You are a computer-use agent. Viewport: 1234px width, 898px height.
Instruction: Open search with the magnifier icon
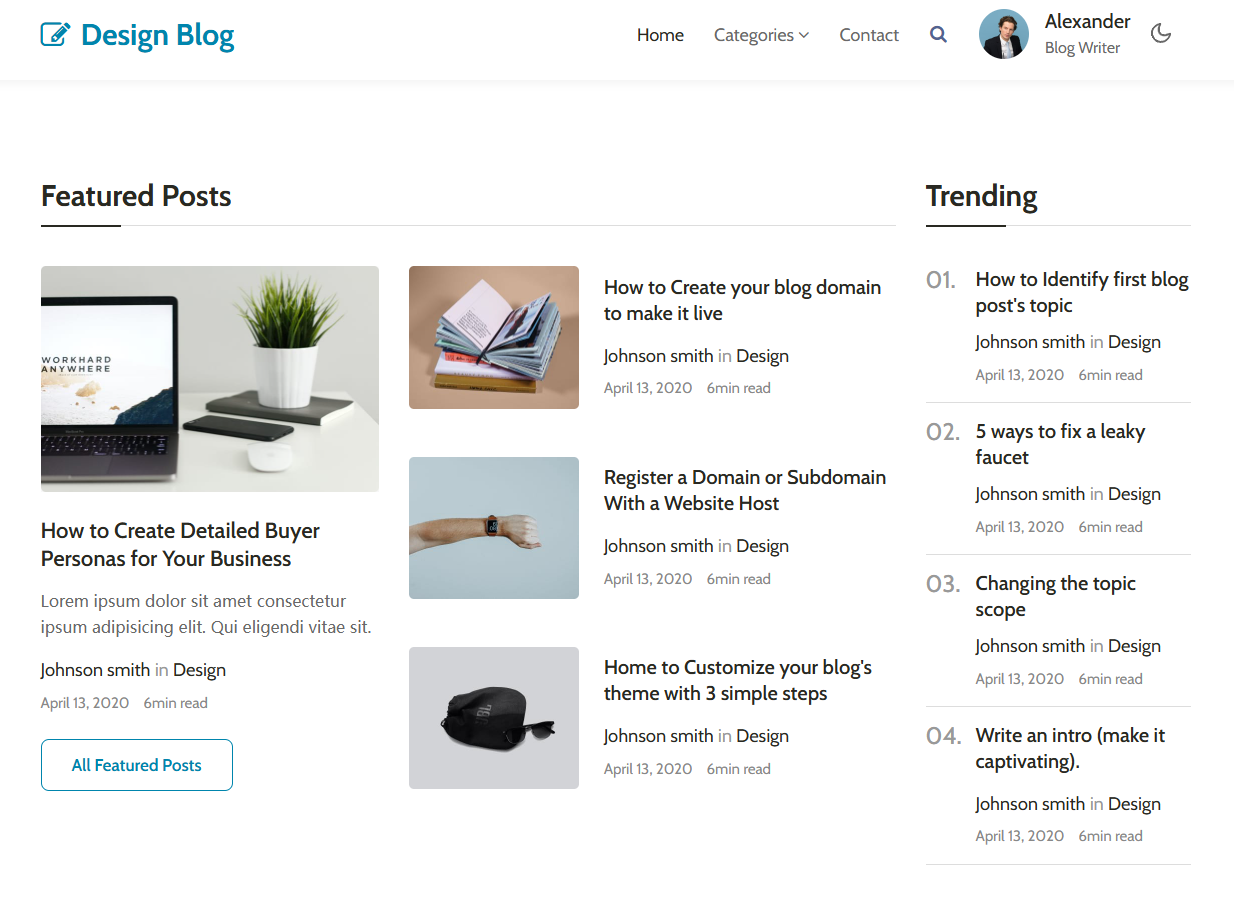938,35
